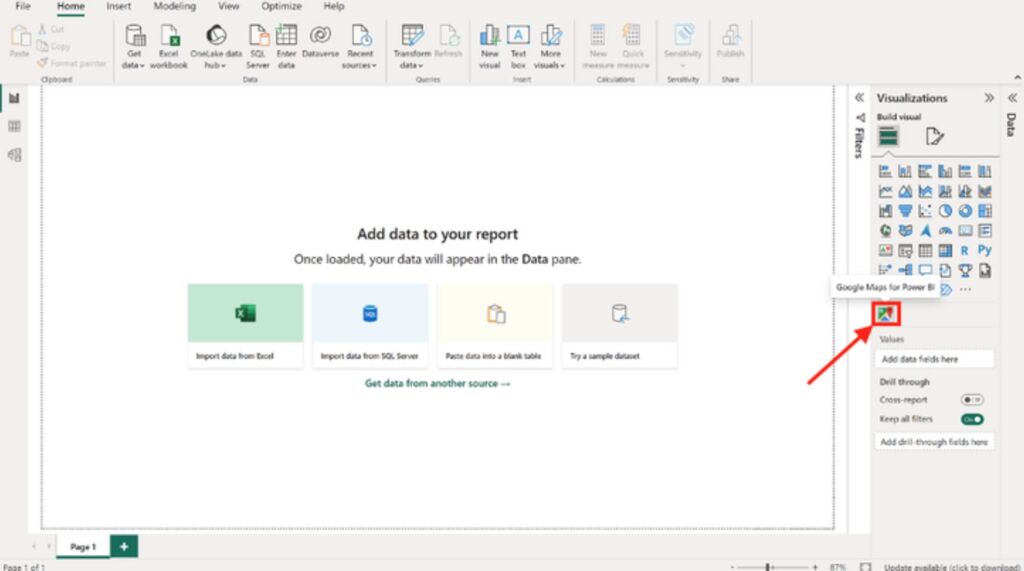Open the Get data dropdown

(x=134, y=59)
